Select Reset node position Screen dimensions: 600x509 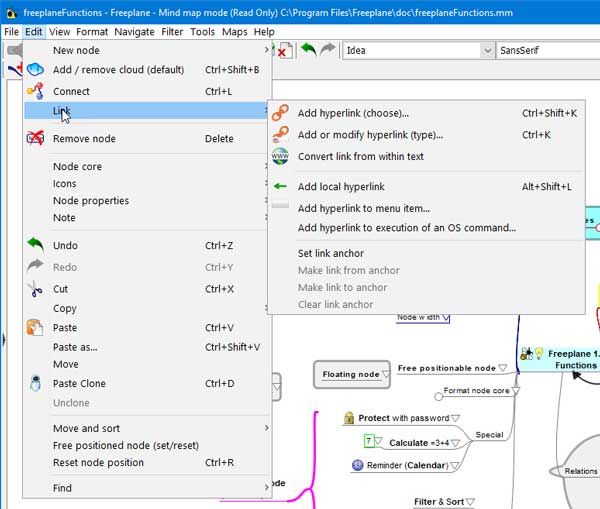(x=147, y=462)
